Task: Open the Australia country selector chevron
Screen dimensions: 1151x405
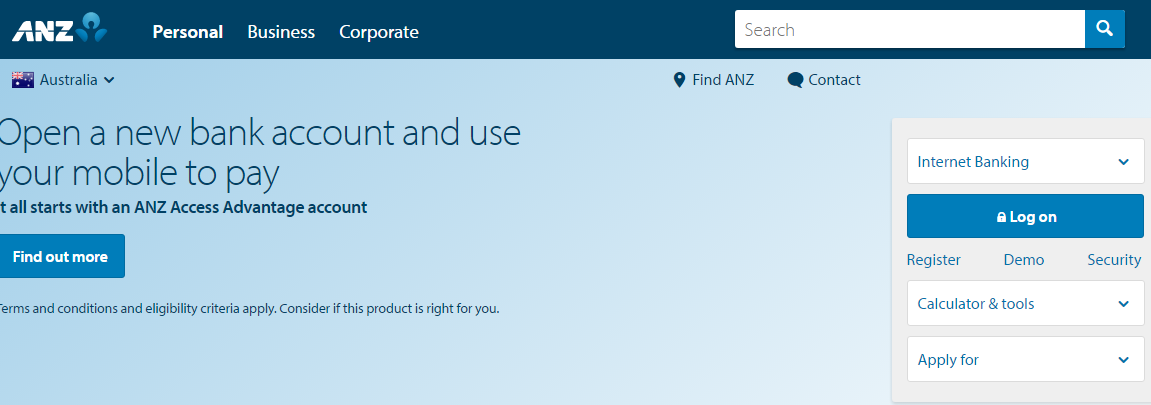Action: point(109,80)
